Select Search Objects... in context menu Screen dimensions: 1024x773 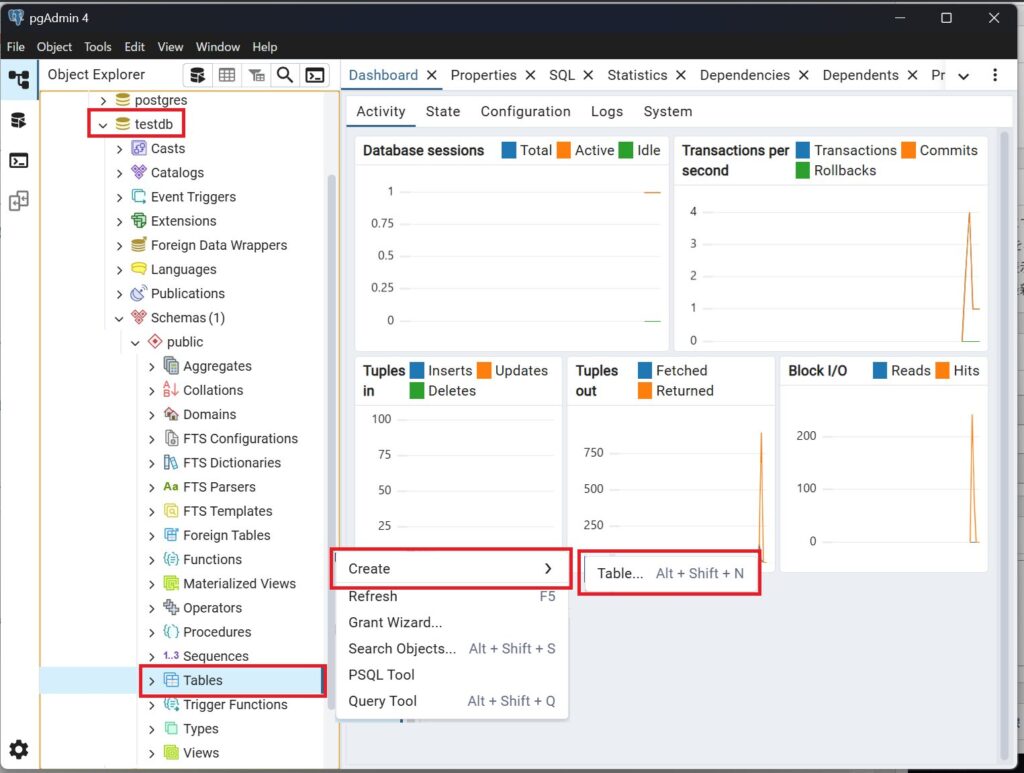pyautogui.click(x=451, y=648)
